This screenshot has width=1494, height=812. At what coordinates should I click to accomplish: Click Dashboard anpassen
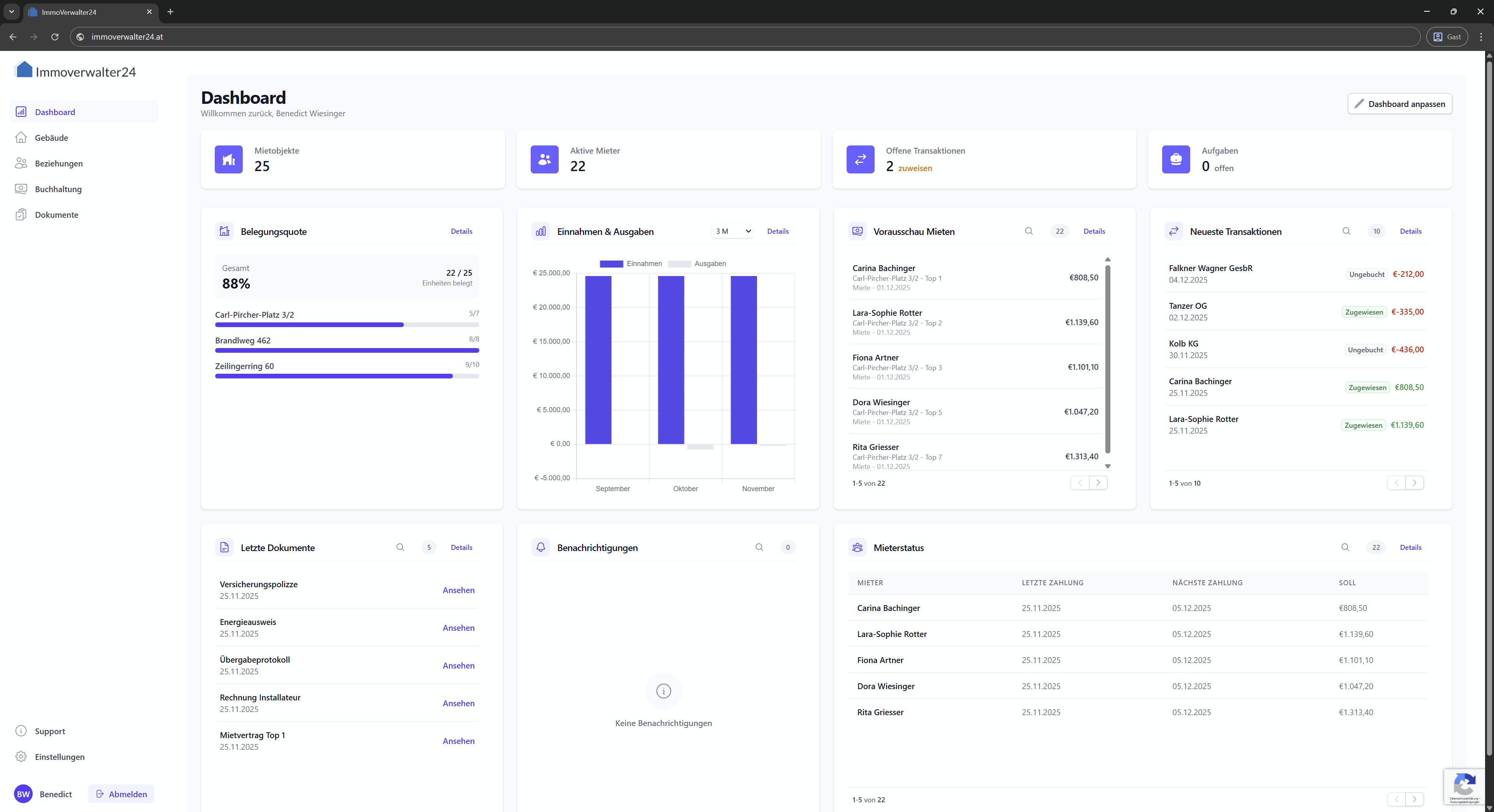click(x=1399, y=104)
